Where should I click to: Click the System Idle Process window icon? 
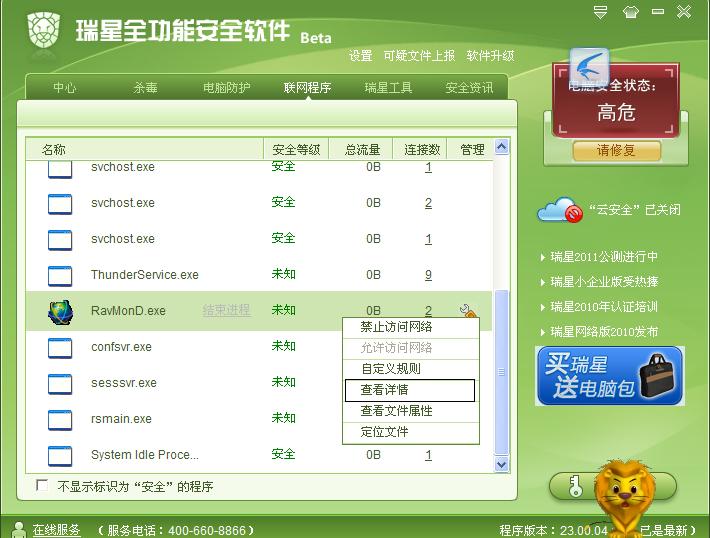60,456
